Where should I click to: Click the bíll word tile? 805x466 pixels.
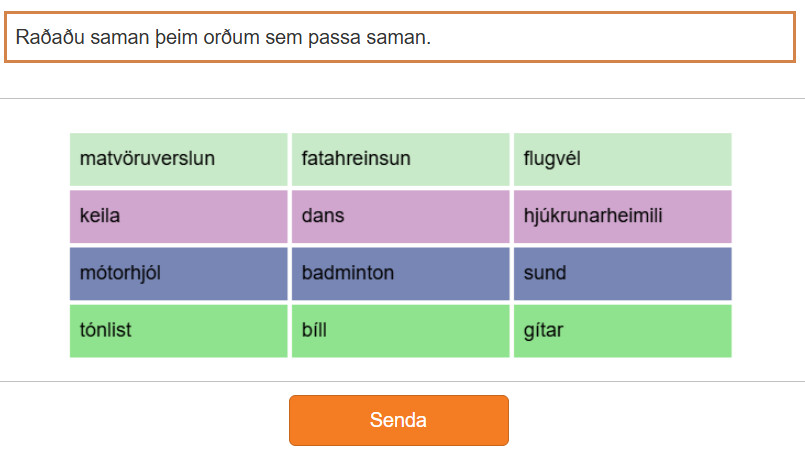400,330
